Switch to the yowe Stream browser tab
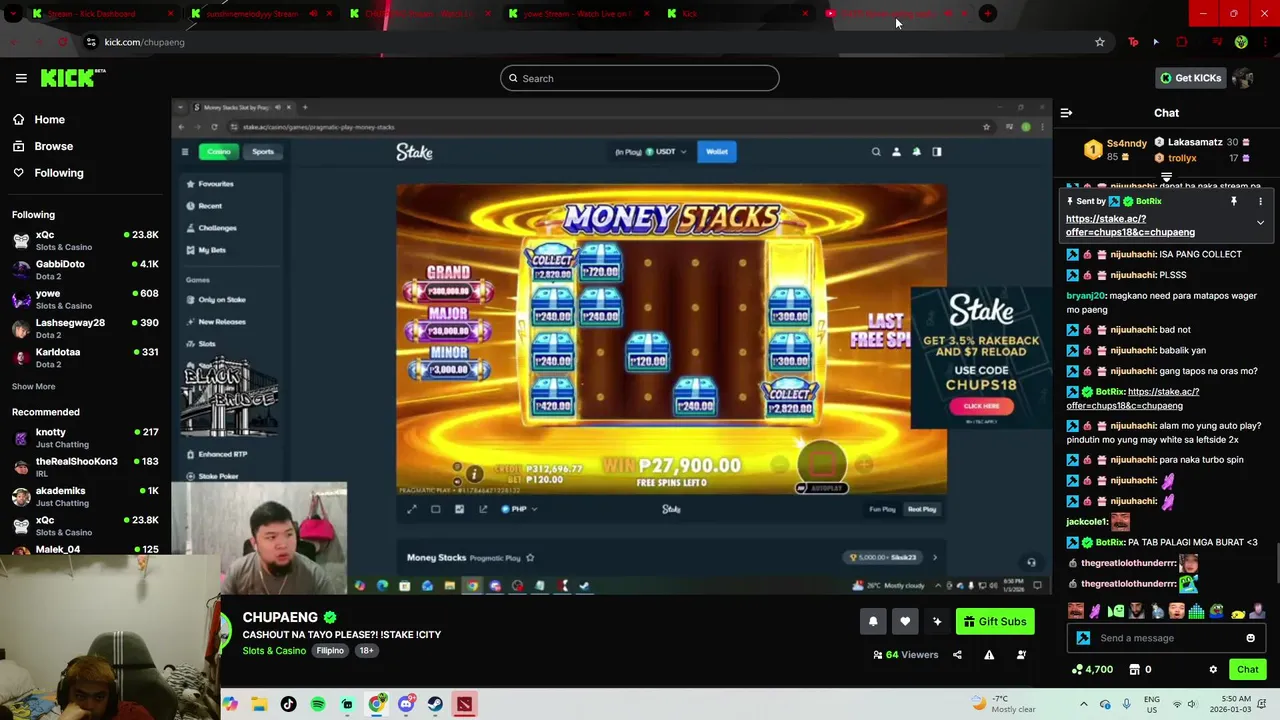The width and height of the screenshot is (1280, 720). click(x=580, y=14)
